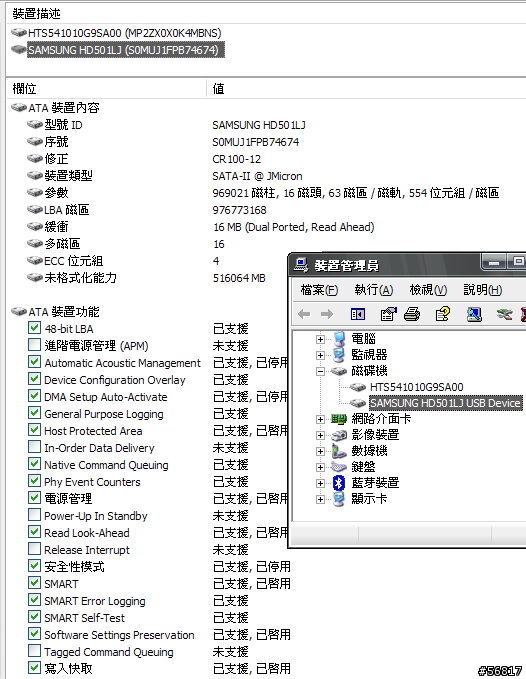
Task: Open the 檢視(V) menu
Action: (x=428, y=290)
